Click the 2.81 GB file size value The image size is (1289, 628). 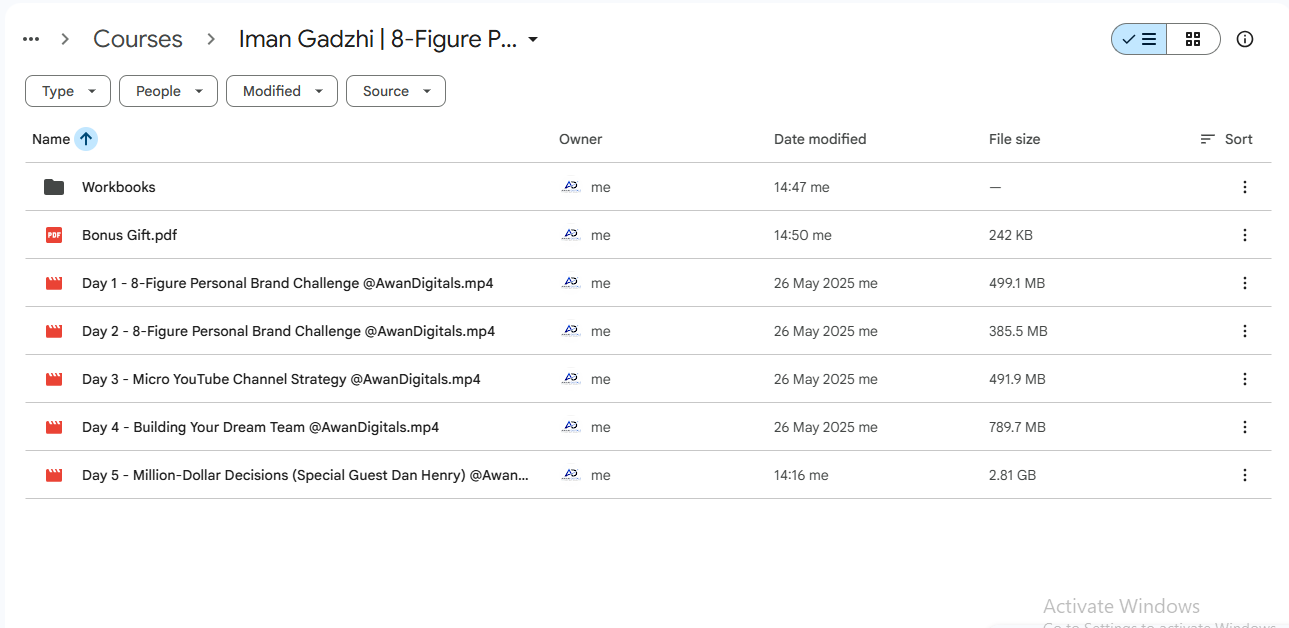pos(1012,475)
